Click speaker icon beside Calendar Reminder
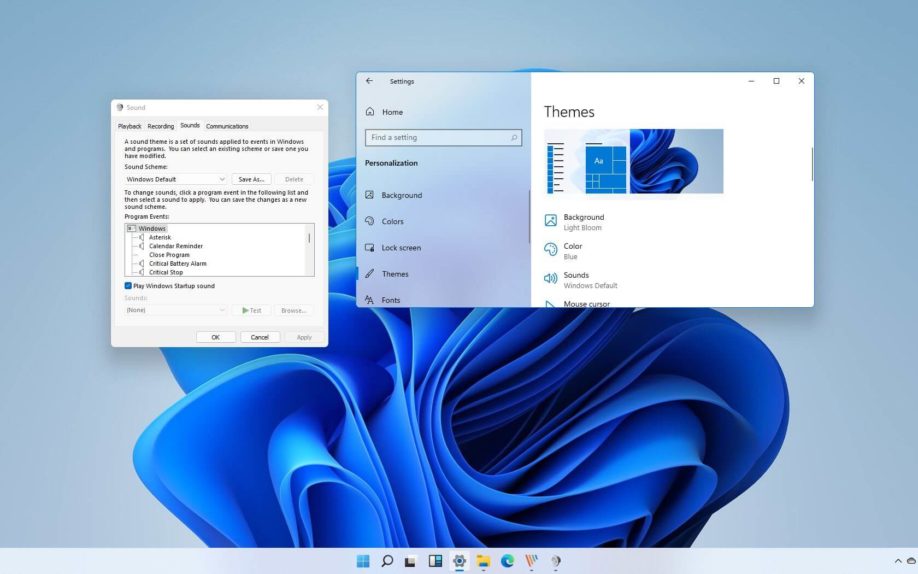 pos(141,246)
